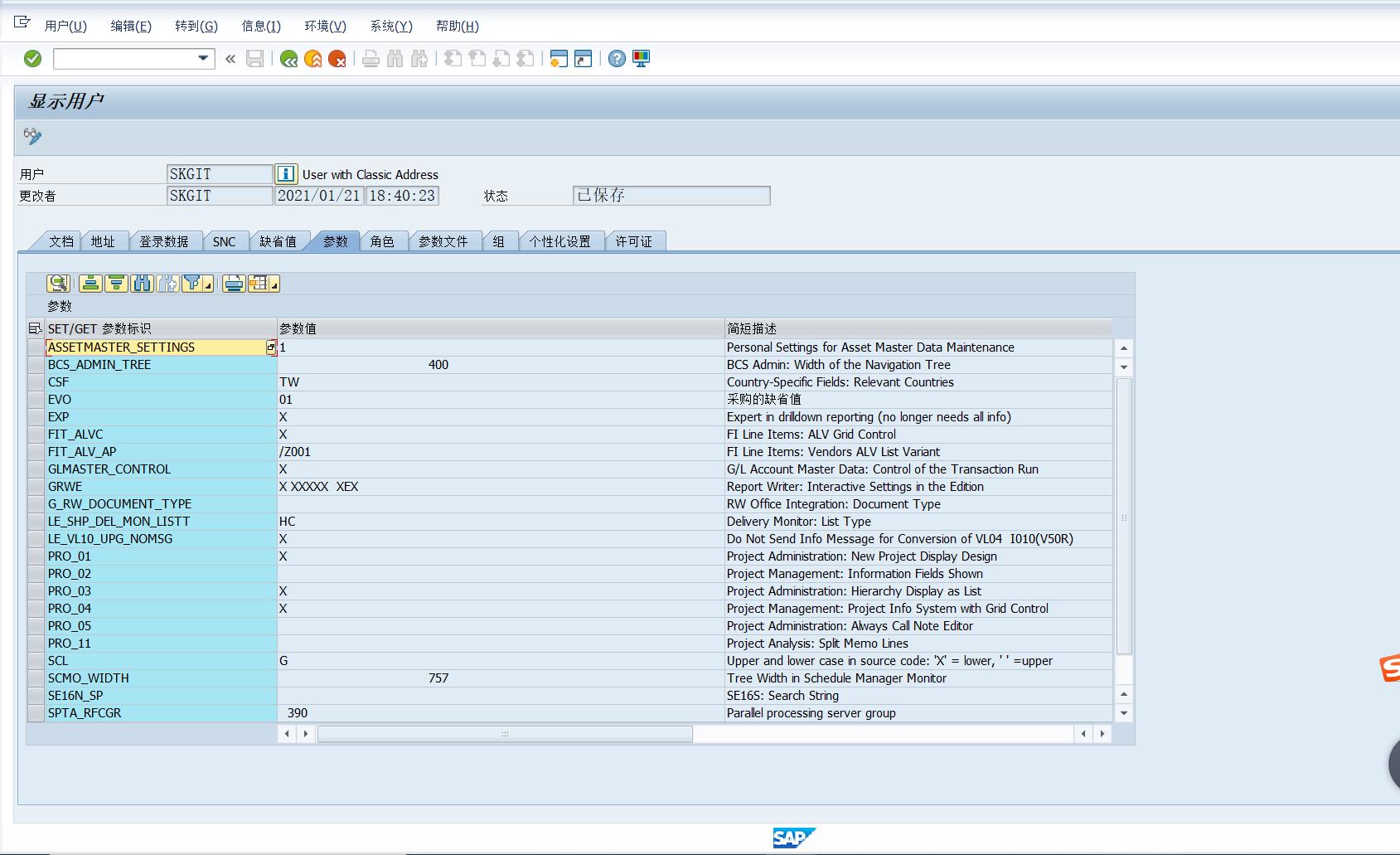Image resolution: width=1400 pixels, height=855 pixels.
Task: Collapse the command field with the double-chevron
Action: click(x=230, y=58)
